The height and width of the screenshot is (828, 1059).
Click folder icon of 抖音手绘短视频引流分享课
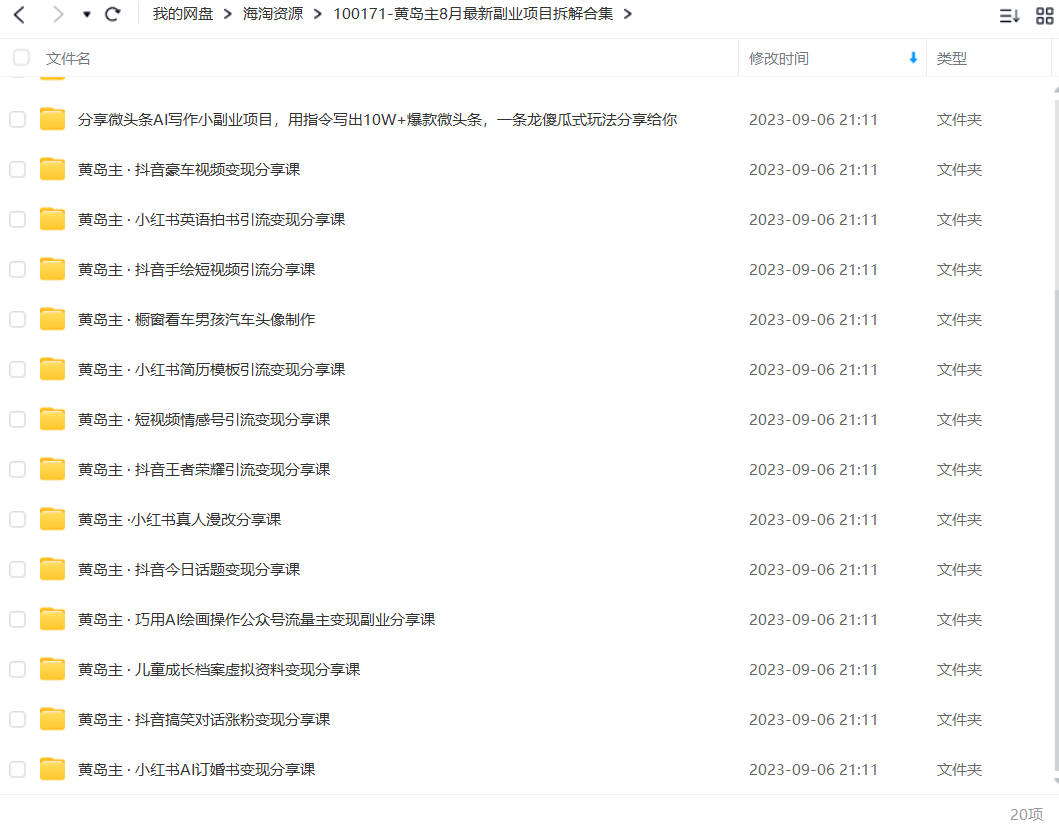point(52,269)
